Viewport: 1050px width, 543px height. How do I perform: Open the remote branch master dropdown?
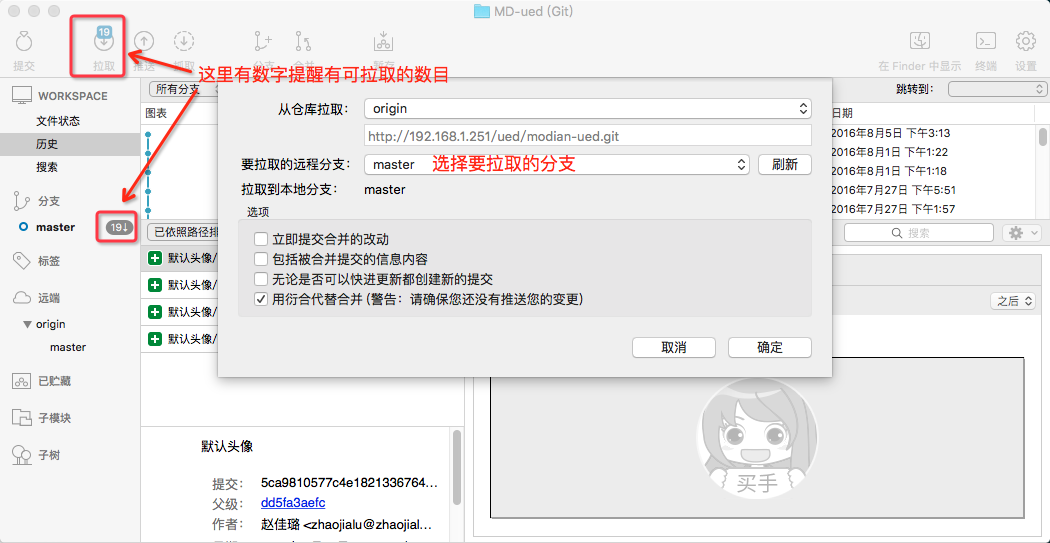point(556,164)
